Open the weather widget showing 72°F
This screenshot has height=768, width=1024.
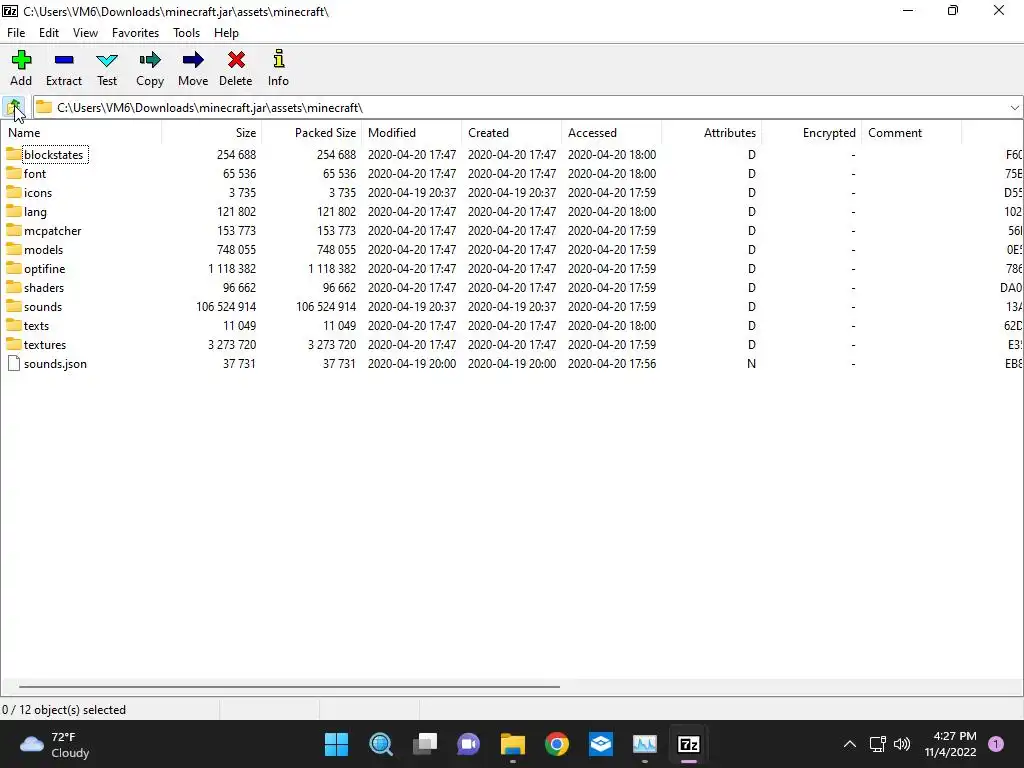pos(54,744)
